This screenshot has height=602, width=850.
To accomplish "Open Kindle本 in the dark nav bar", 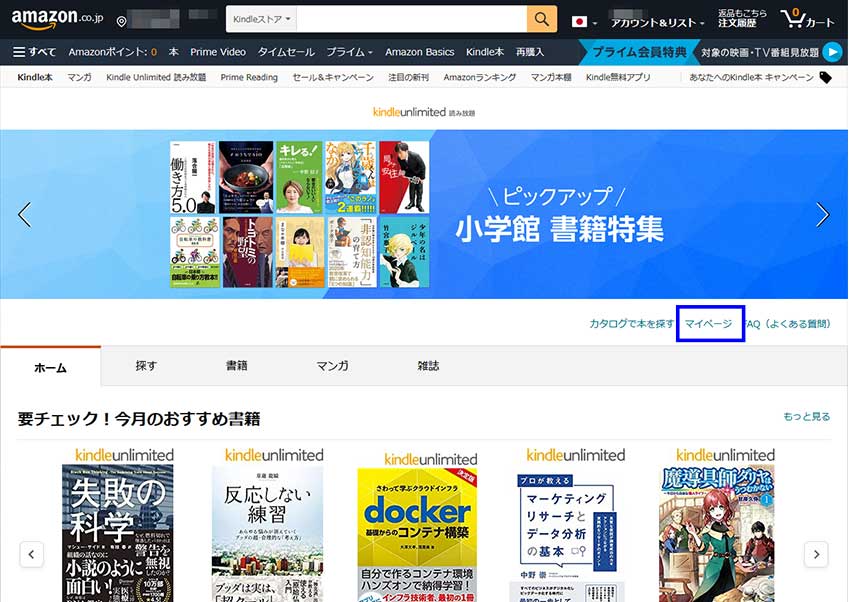I will (485, 52).
